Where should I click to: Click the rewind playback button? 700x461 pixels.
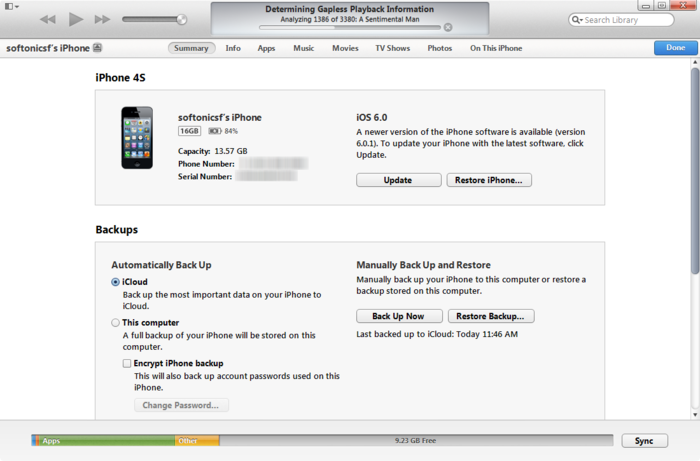[48, 19]
